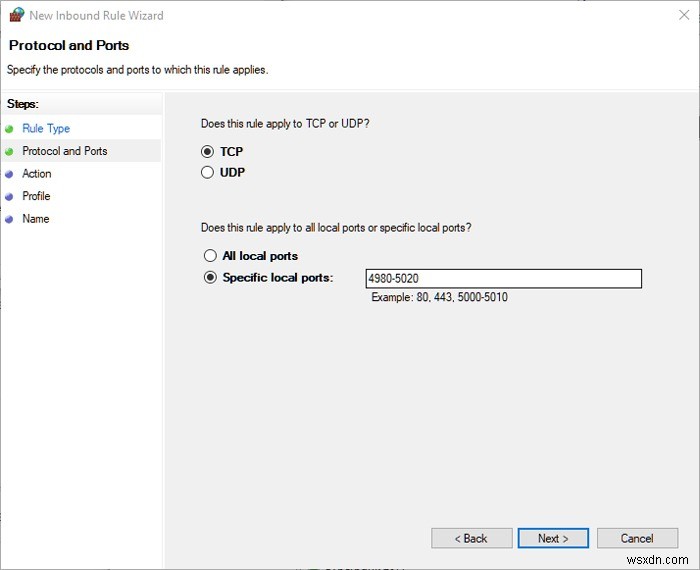
Task: Click the firewall wizard title bar icon
Action: pos(15,15)
